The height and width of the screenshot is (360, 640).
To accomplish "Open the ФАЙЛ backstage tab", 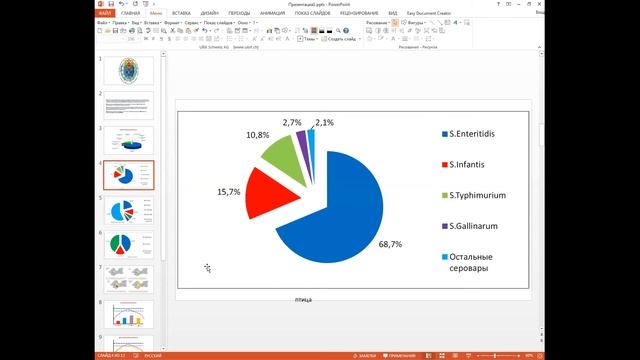I will point(105,13).
